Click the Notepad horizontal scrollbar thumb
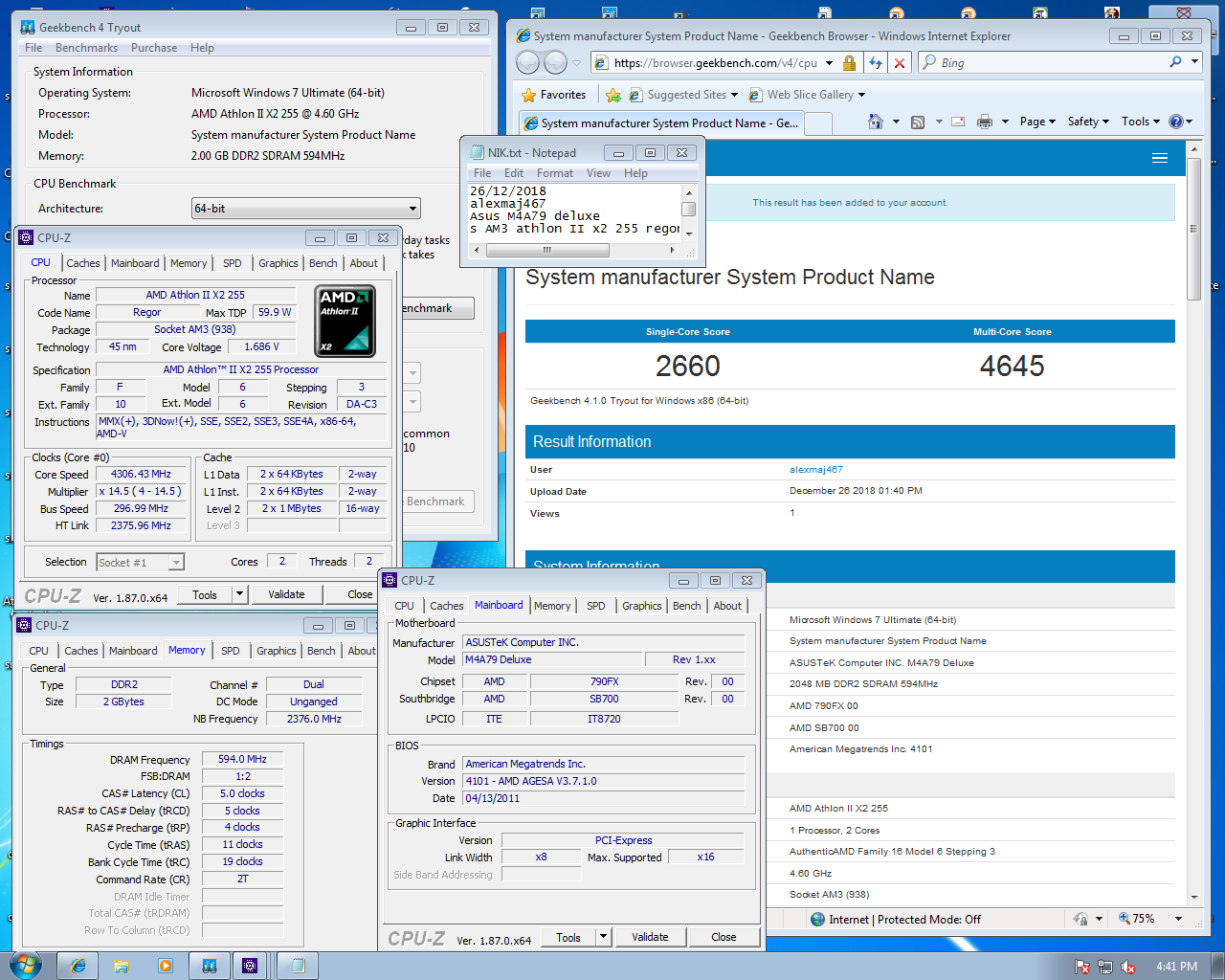The image size is (1225, 980). click(x=547, y=251)
